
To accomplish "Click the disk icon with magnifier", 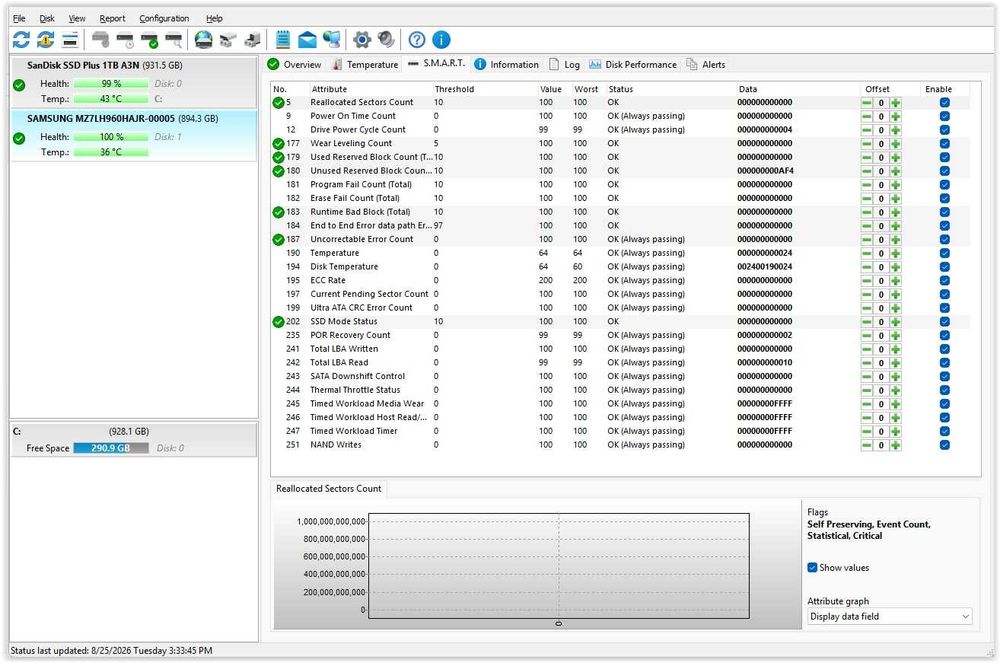I will pyautogui.click(x=173, y=40).
